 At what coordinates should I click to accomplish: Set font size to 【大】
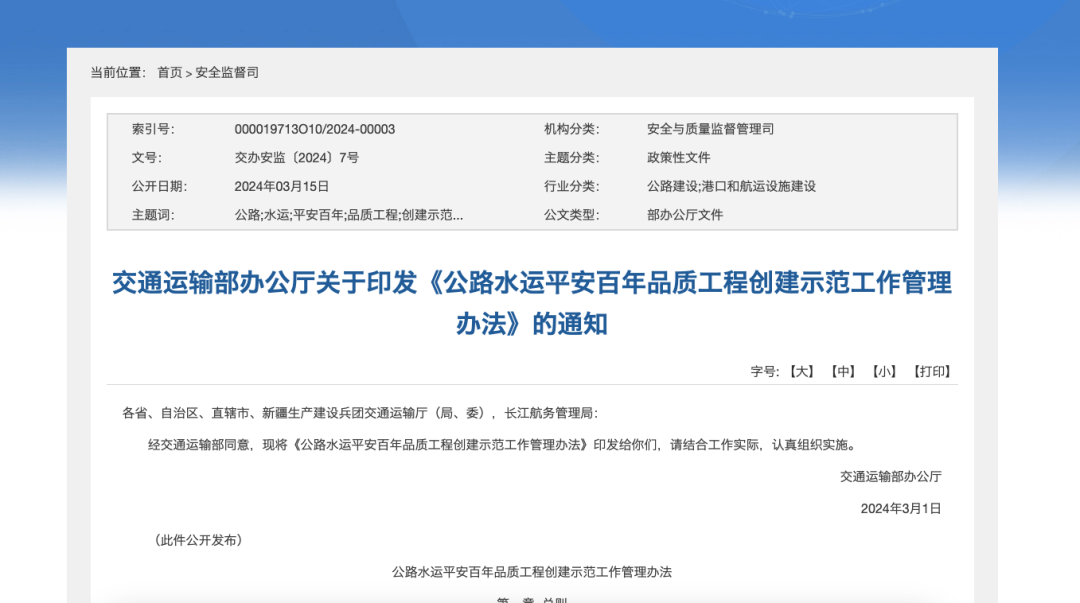801,372
